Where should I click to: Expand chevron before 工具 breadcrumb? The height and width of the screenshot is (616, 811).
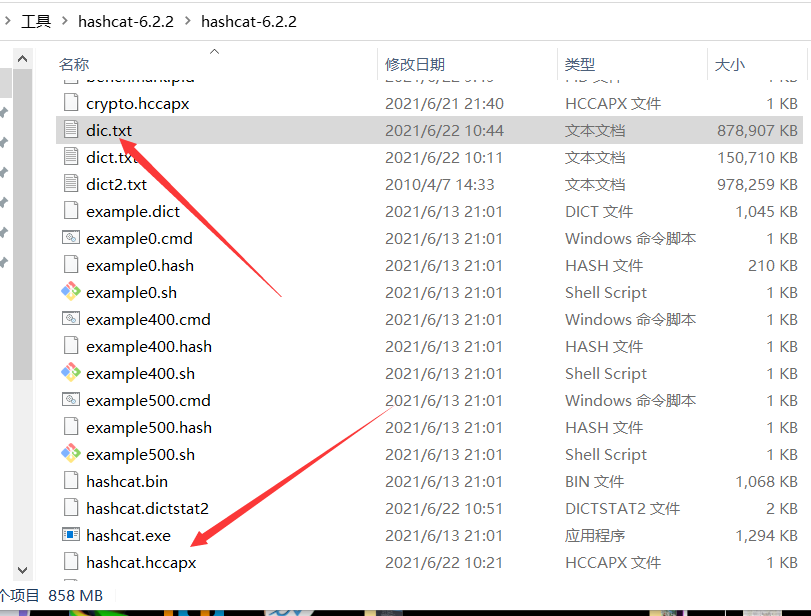coord(7,21)
